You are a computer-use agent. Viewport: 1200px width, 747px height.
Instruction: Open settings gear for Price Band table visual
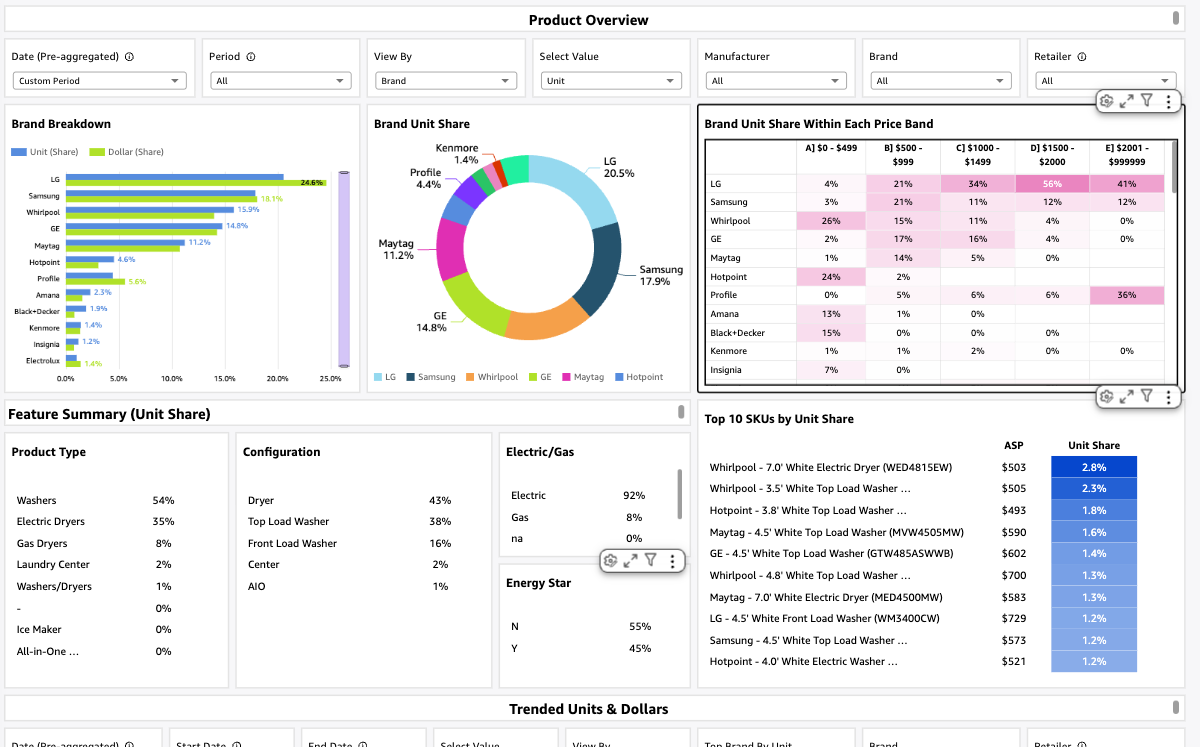[1106, 101]
